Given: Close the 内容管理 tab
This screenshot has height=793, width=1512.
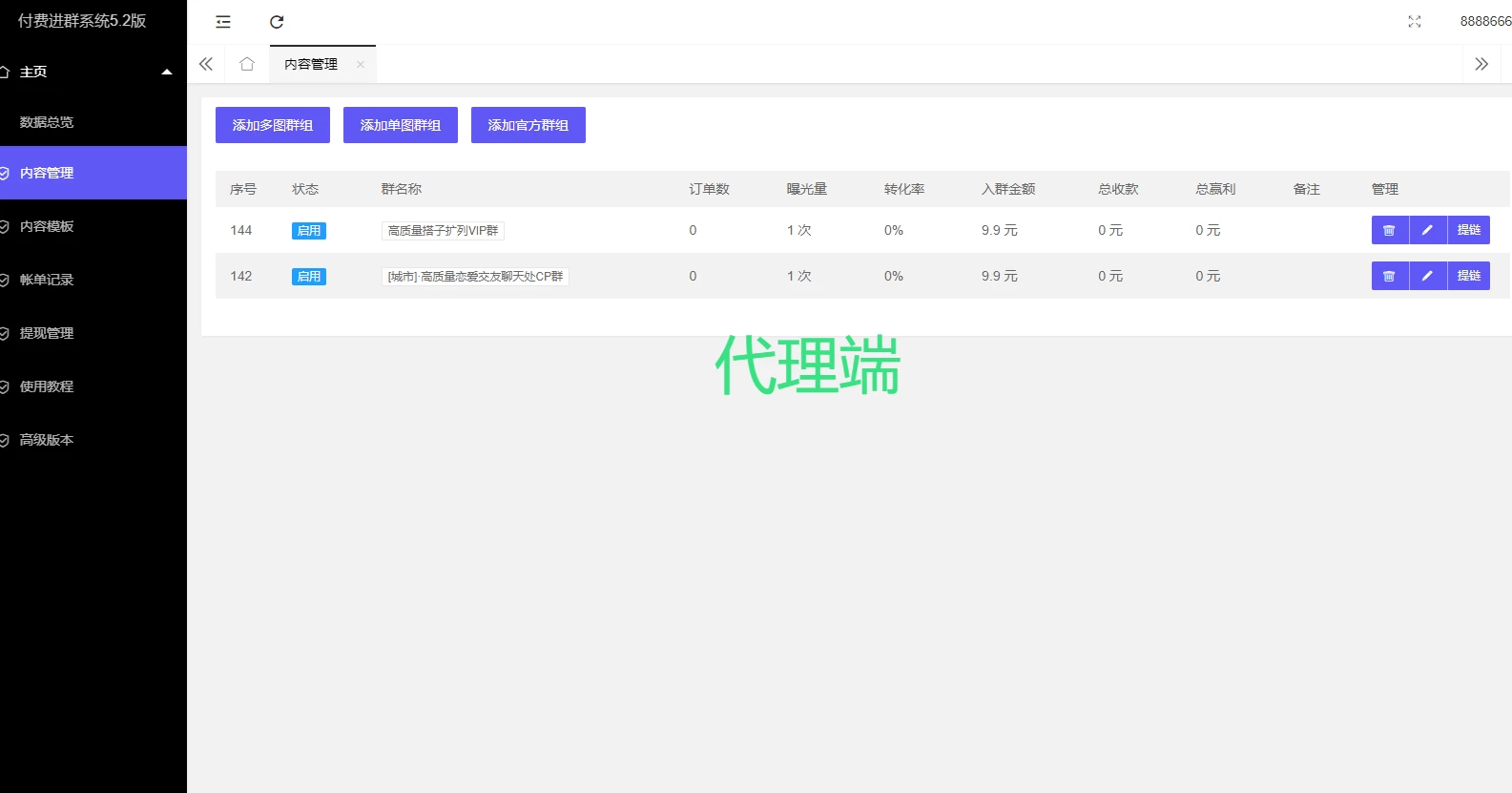Looking at the screenshot, I should point(361,65).
